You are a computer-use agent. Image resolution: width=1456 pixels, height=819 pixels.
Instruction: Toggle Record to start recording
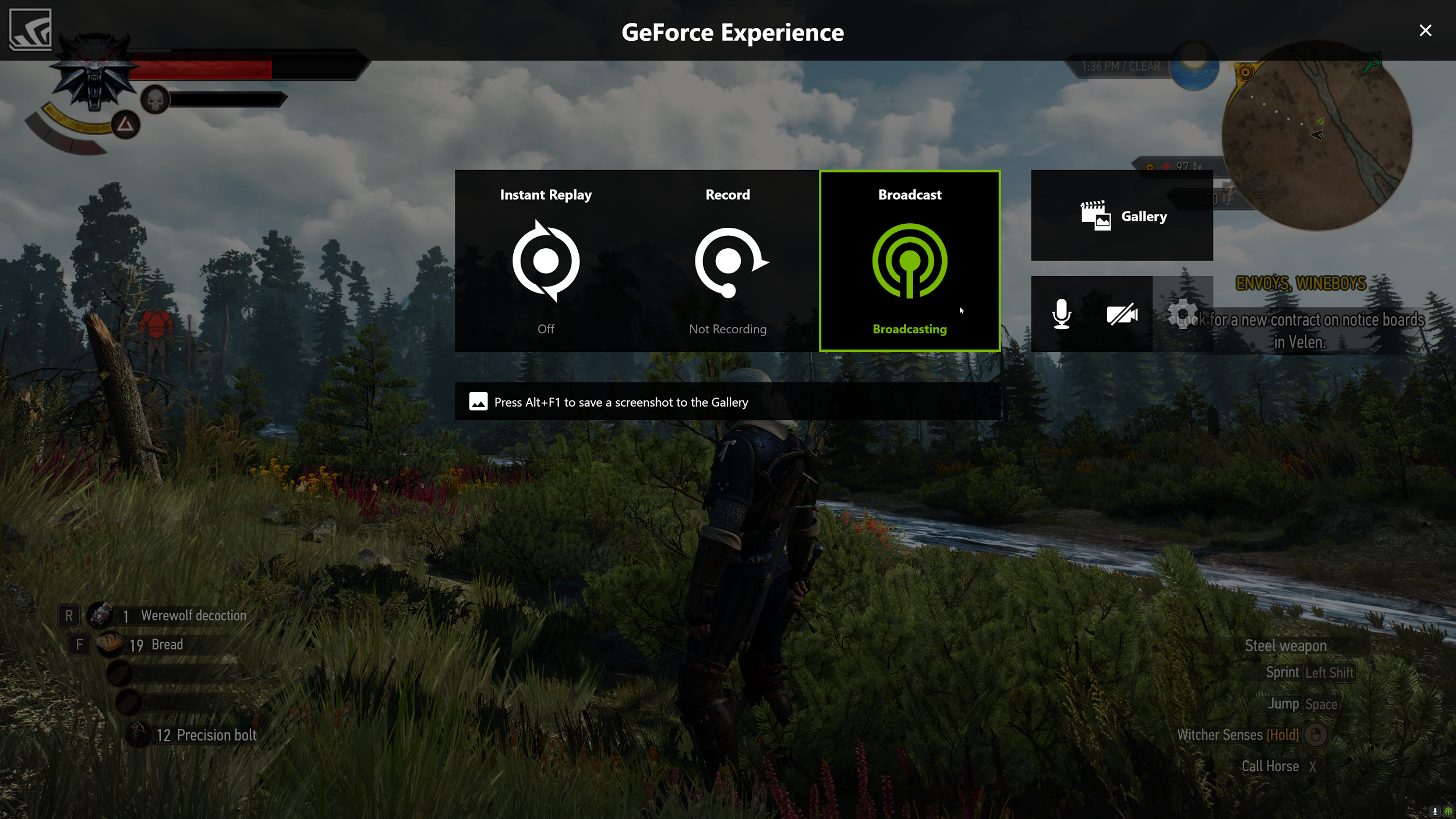(x=727, y=261)
